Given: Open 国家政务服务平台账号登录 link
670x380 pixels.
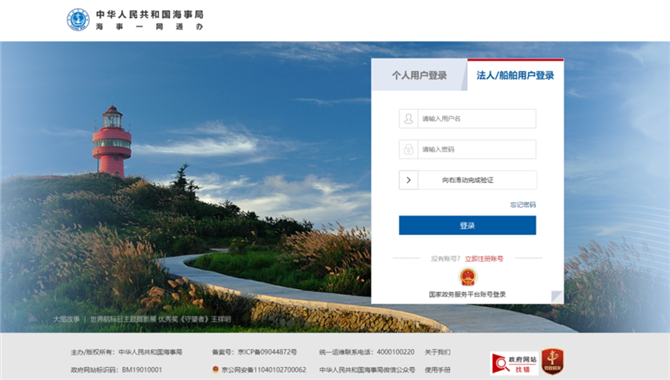Looking at the screenshot, I should click(467, 294).
